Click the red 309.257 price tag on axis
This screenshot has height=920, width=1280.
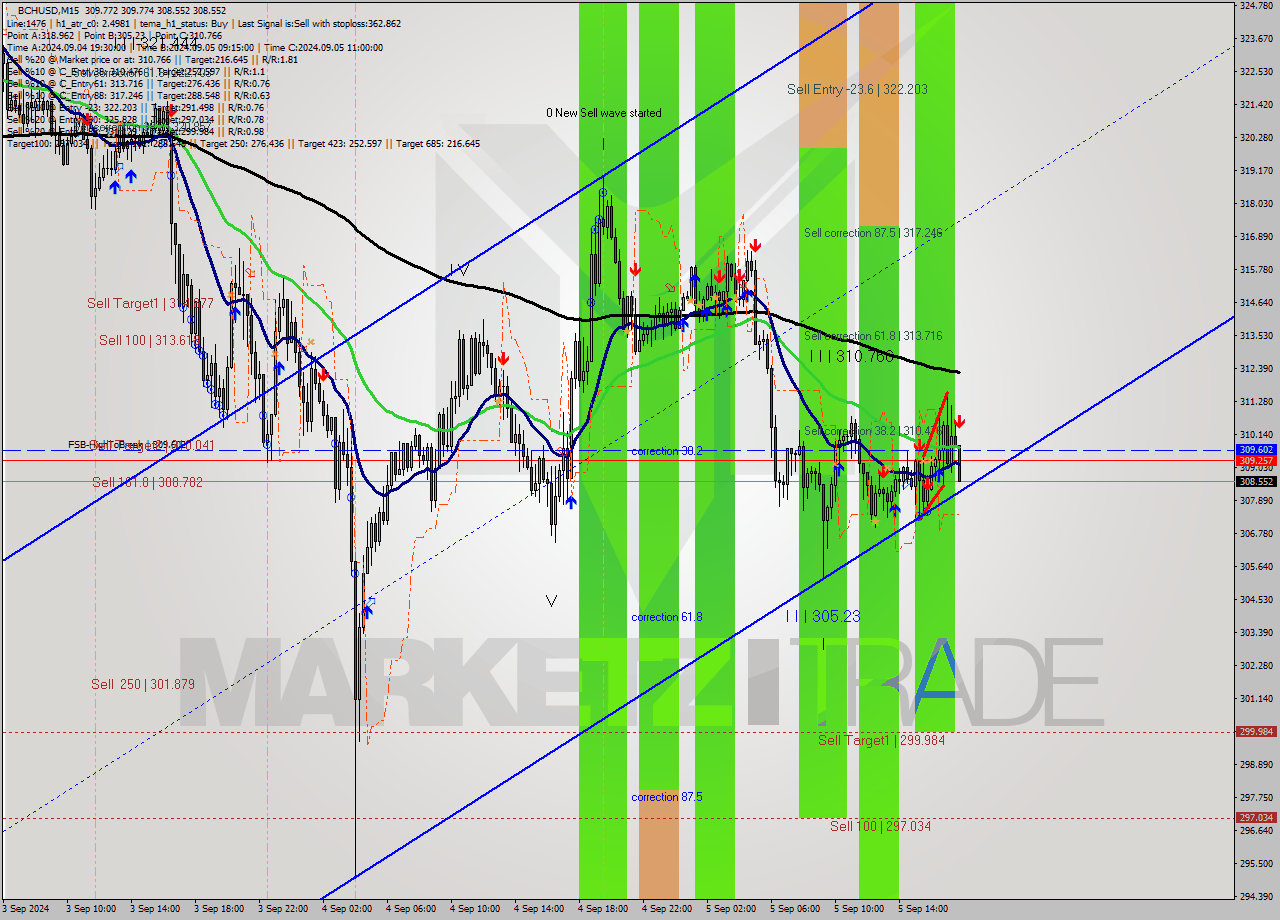coord(1256,461)
